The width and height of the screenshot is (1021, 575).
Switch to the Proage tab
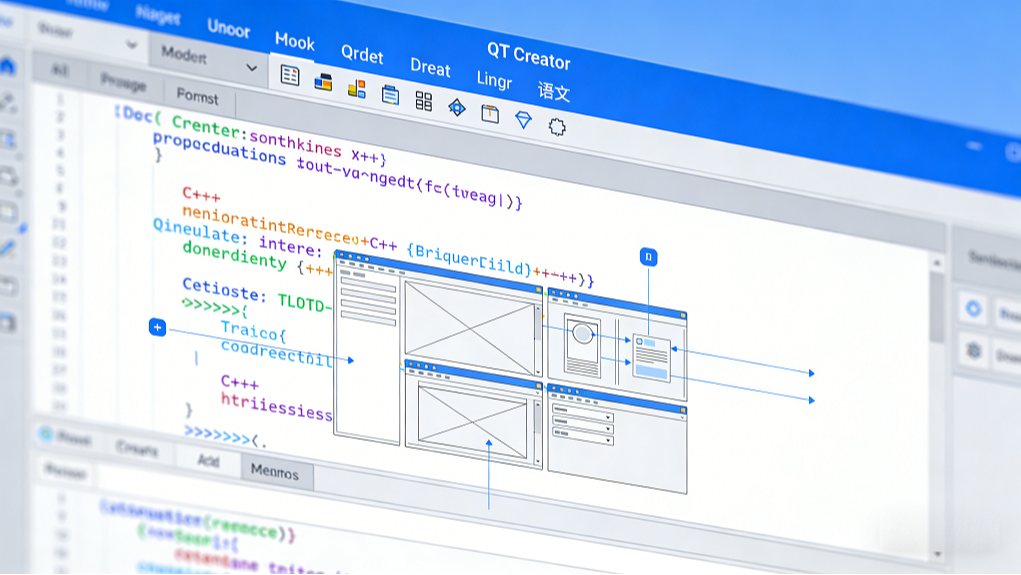click(x=123, y=83)
